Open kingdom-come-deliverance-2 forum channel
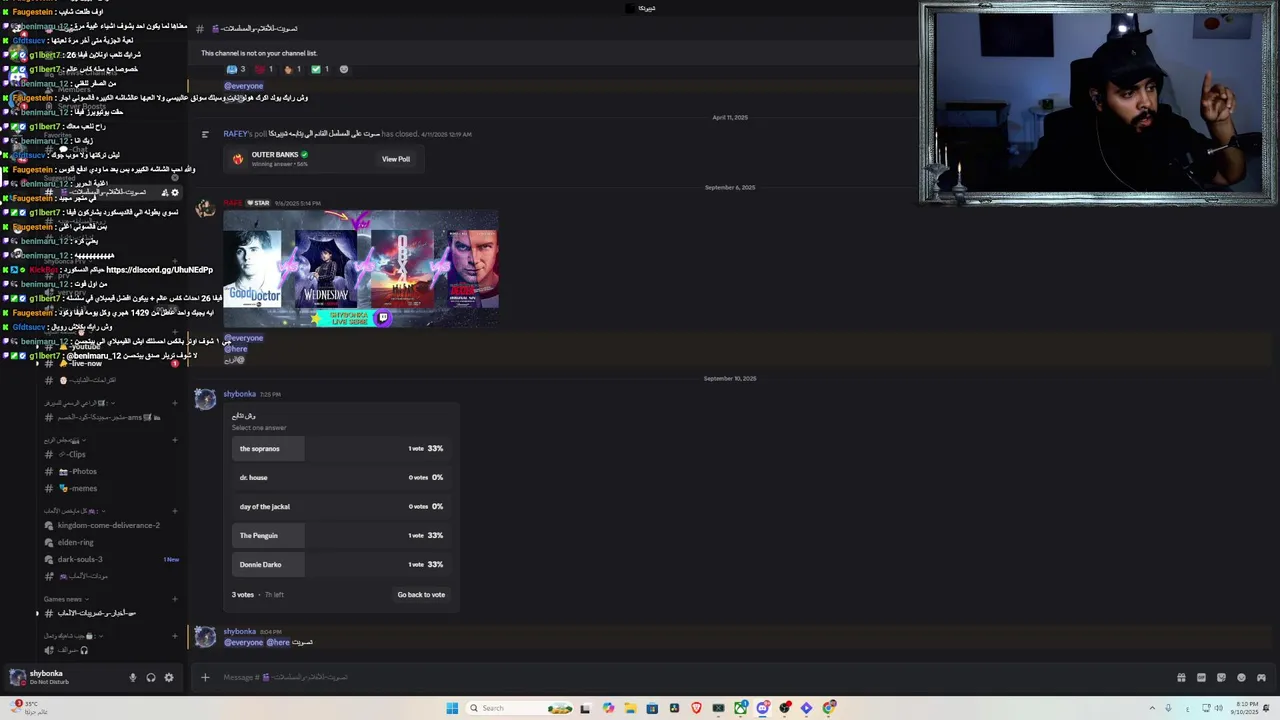 [x=110, y=525]
